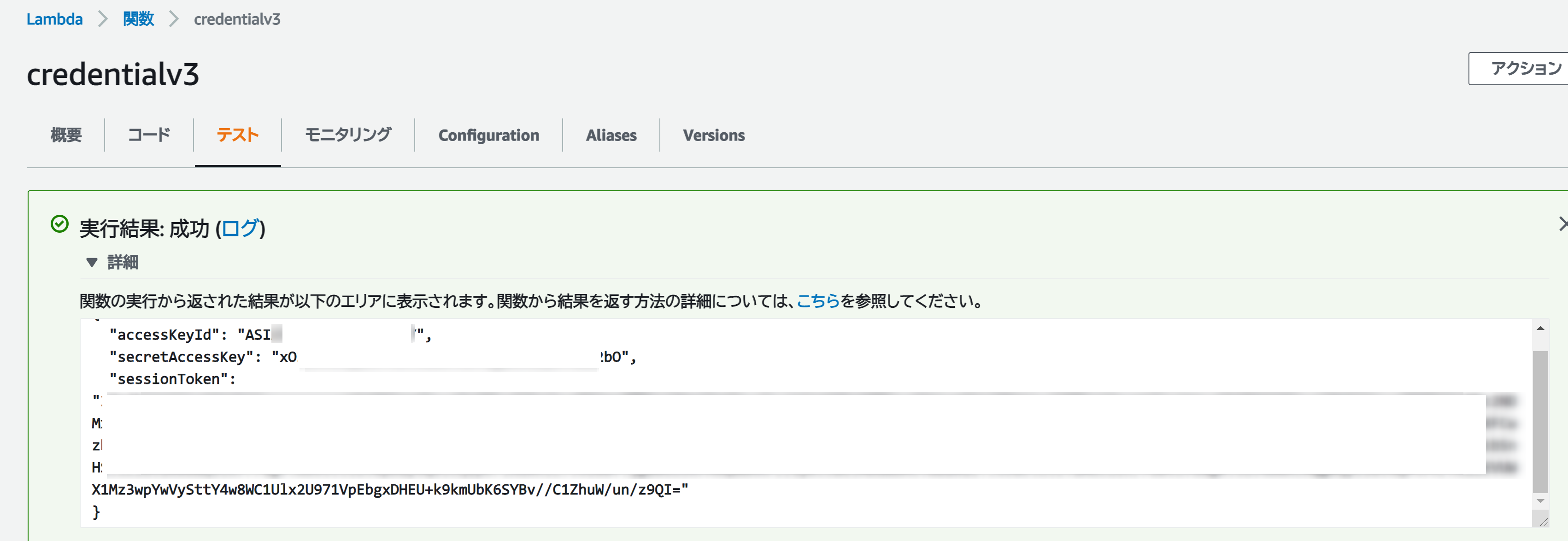Switch to the Aliases tab

coord(611,135)
